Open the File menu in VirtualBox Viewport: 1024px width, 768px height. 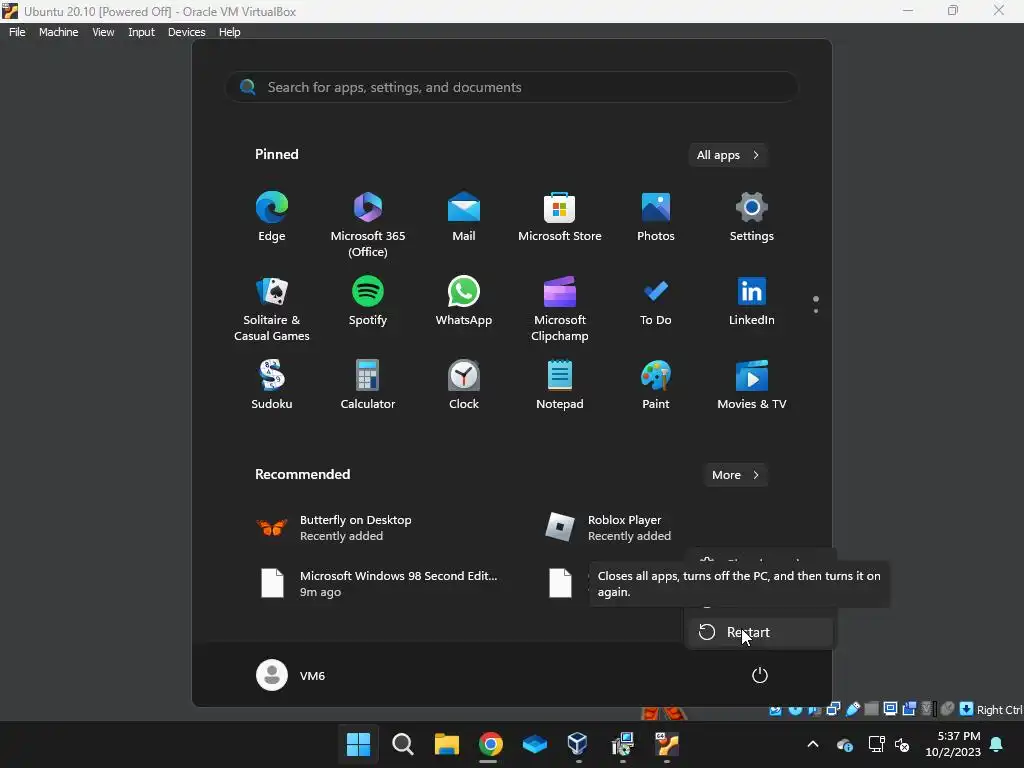click(x=17, y=32)
